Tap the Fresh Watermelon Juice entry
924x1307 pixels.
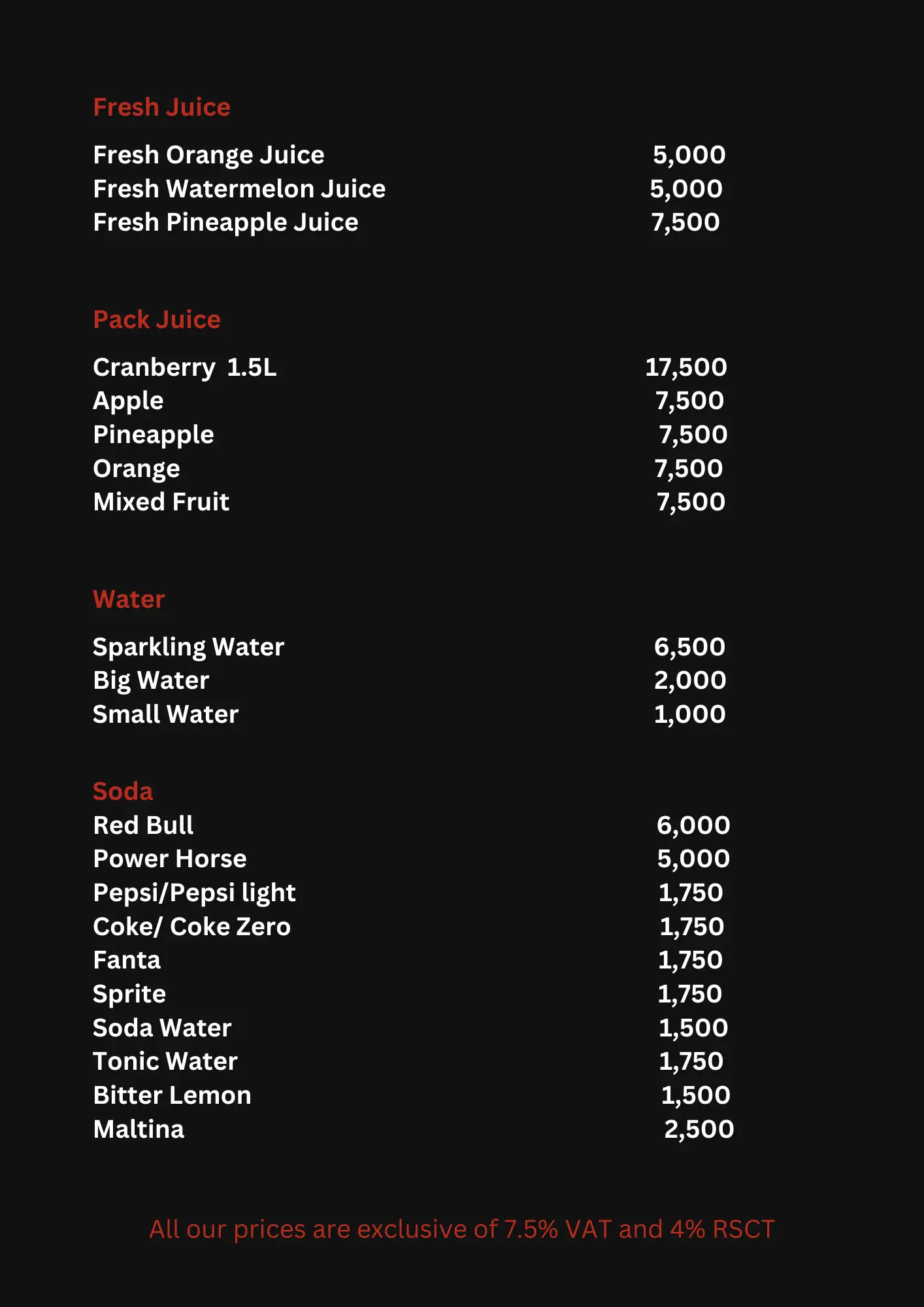pos(239,189)
